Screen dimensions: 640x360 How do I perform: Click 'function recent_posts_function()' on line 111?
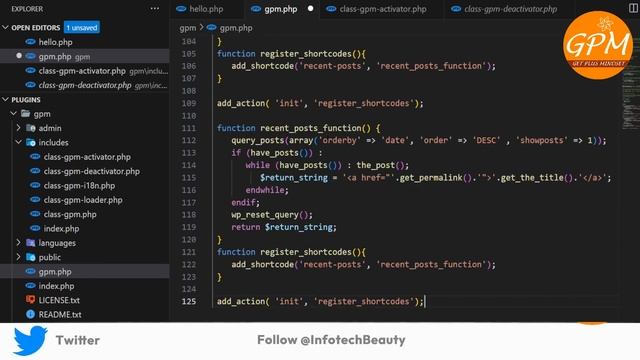pyautogui.click(x=294, y=128)
